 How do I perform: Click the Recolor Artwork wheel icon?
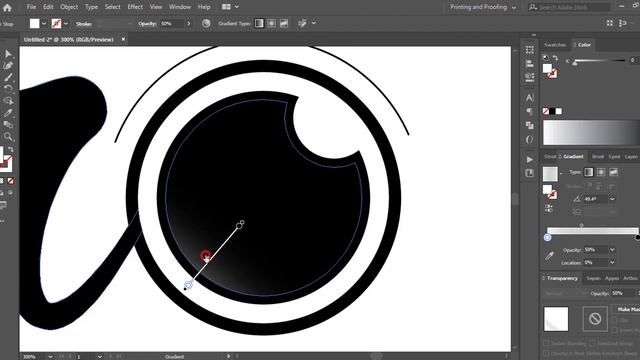pyautogui.click(x=206, y=23)
